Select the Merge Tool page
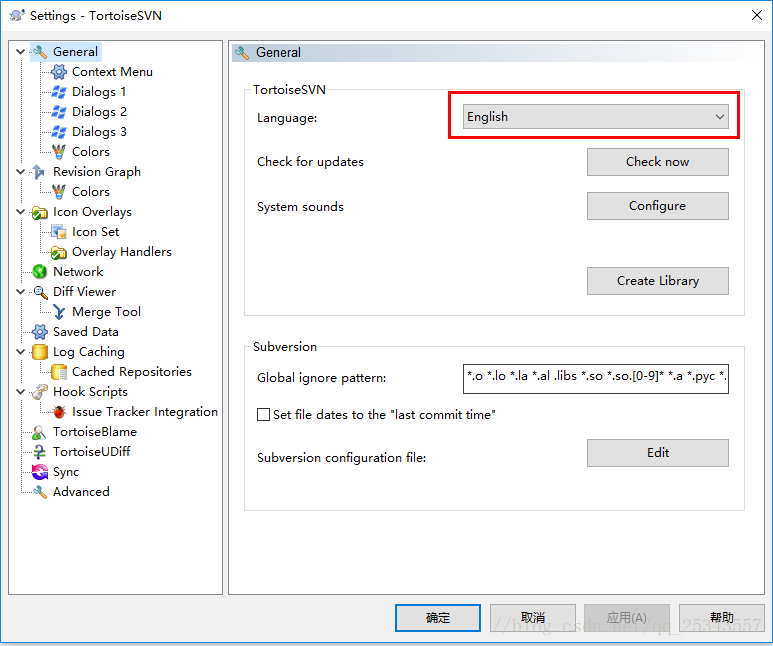Image resolution: width=773 pixels, height=646 pixels. click(x=106, y=312)
